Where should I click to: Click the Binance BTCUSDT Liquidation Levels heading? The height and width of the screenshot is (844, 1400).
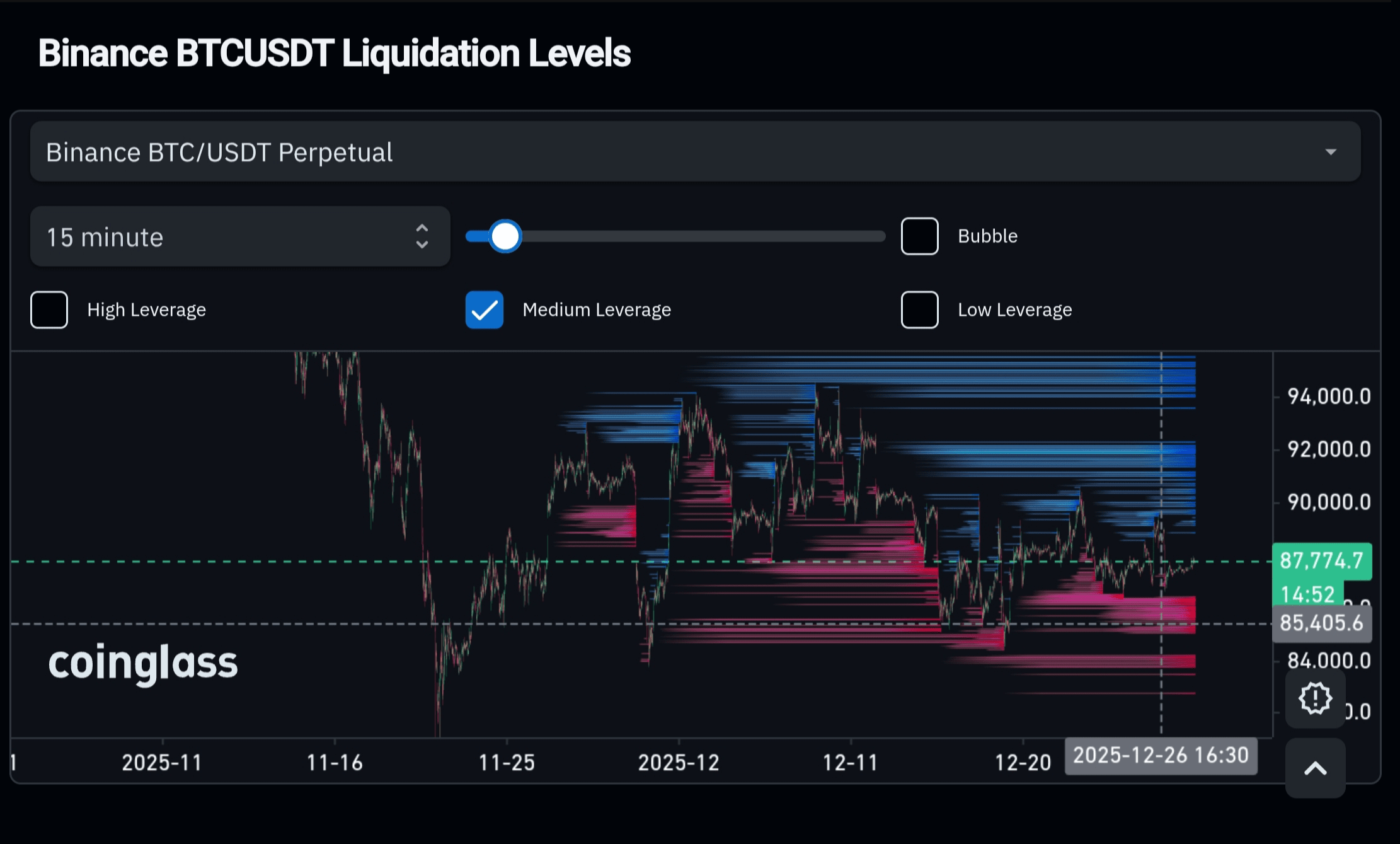[x=334, y=53]
